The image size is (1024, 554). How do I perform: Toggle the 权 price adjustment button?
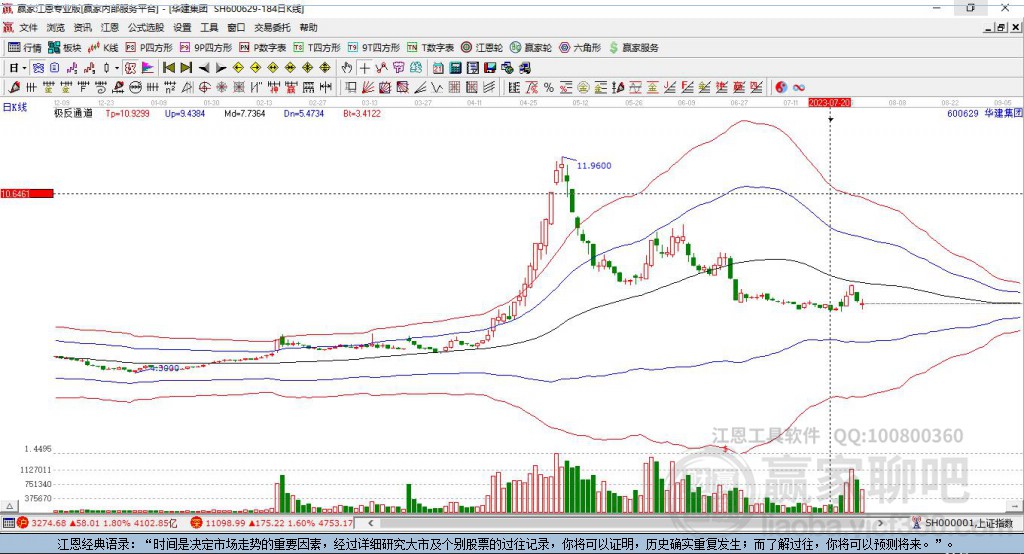click(x=131, y=68)
